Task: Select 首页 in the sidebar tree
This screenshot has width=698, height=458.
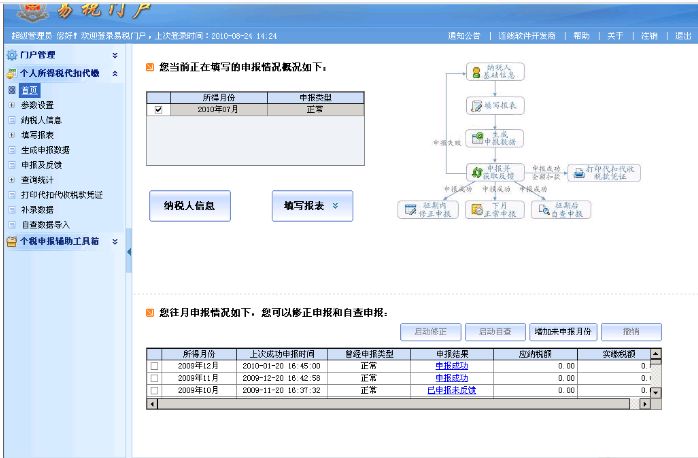Action: coord(30,90)
